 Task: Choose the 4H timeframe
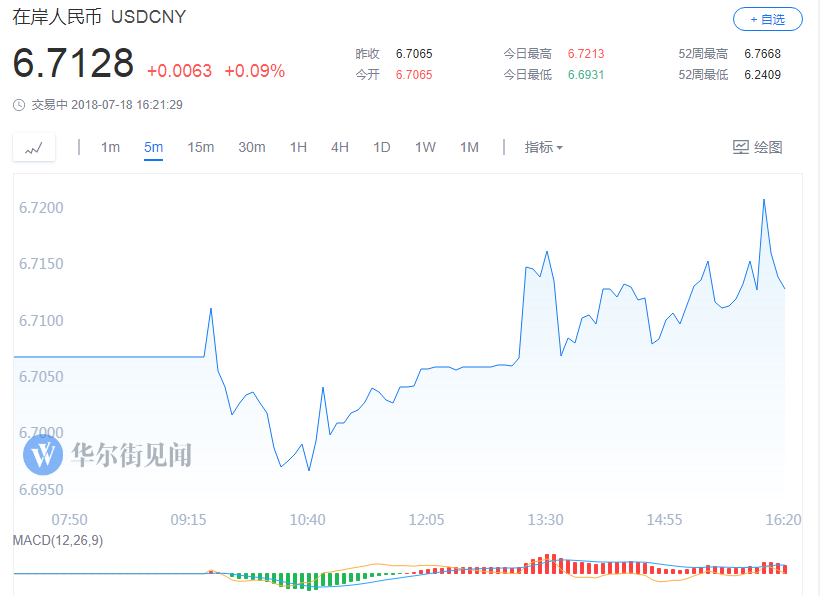click(340, 147)
